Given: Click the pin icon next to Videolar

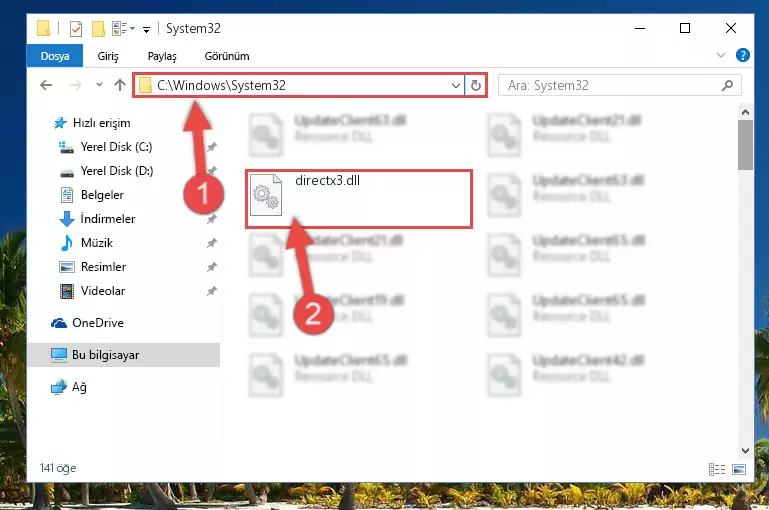Looking at the screenshot, I should (211, 291).
